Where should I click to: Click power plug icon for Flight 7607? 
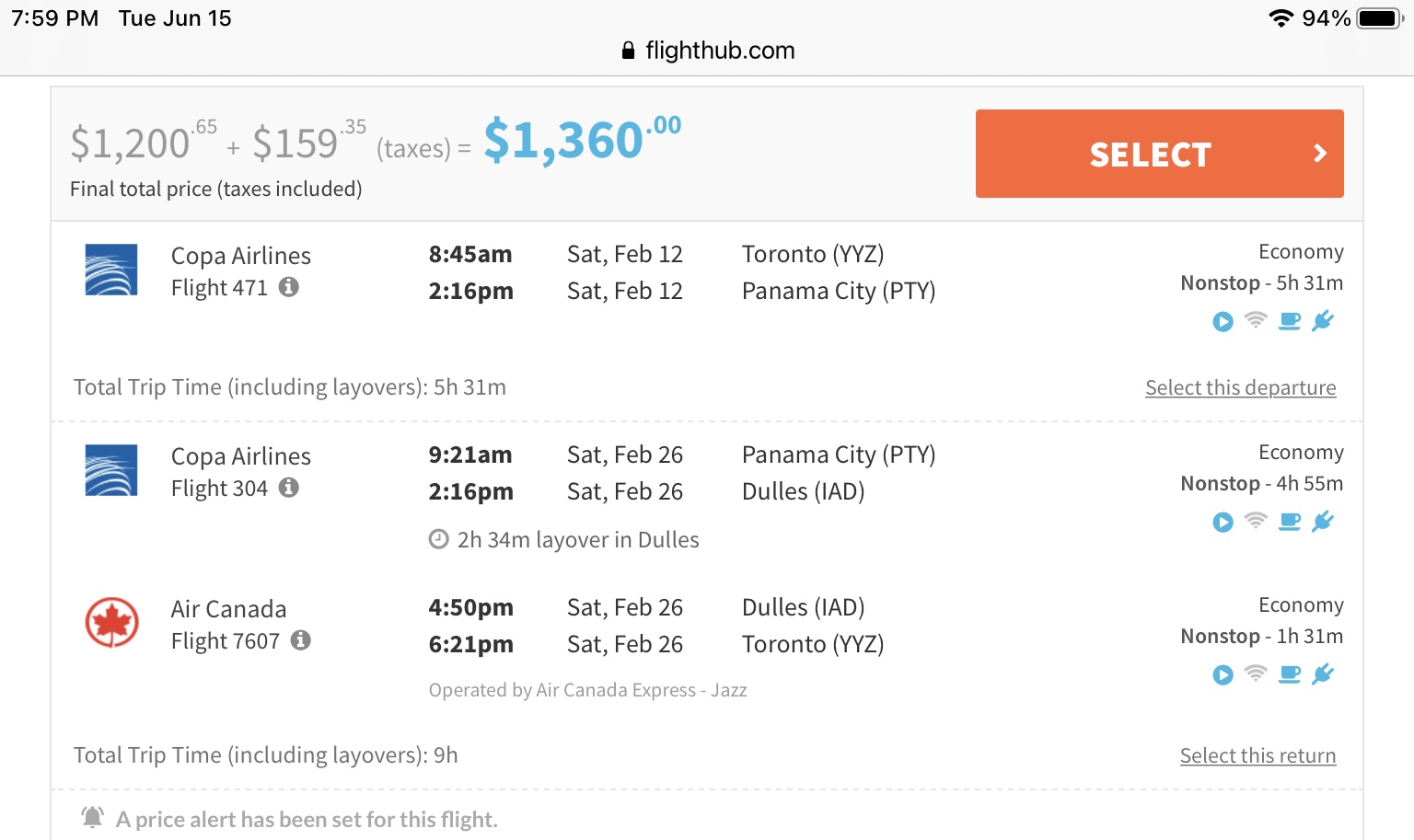[x=1323, y=674]
